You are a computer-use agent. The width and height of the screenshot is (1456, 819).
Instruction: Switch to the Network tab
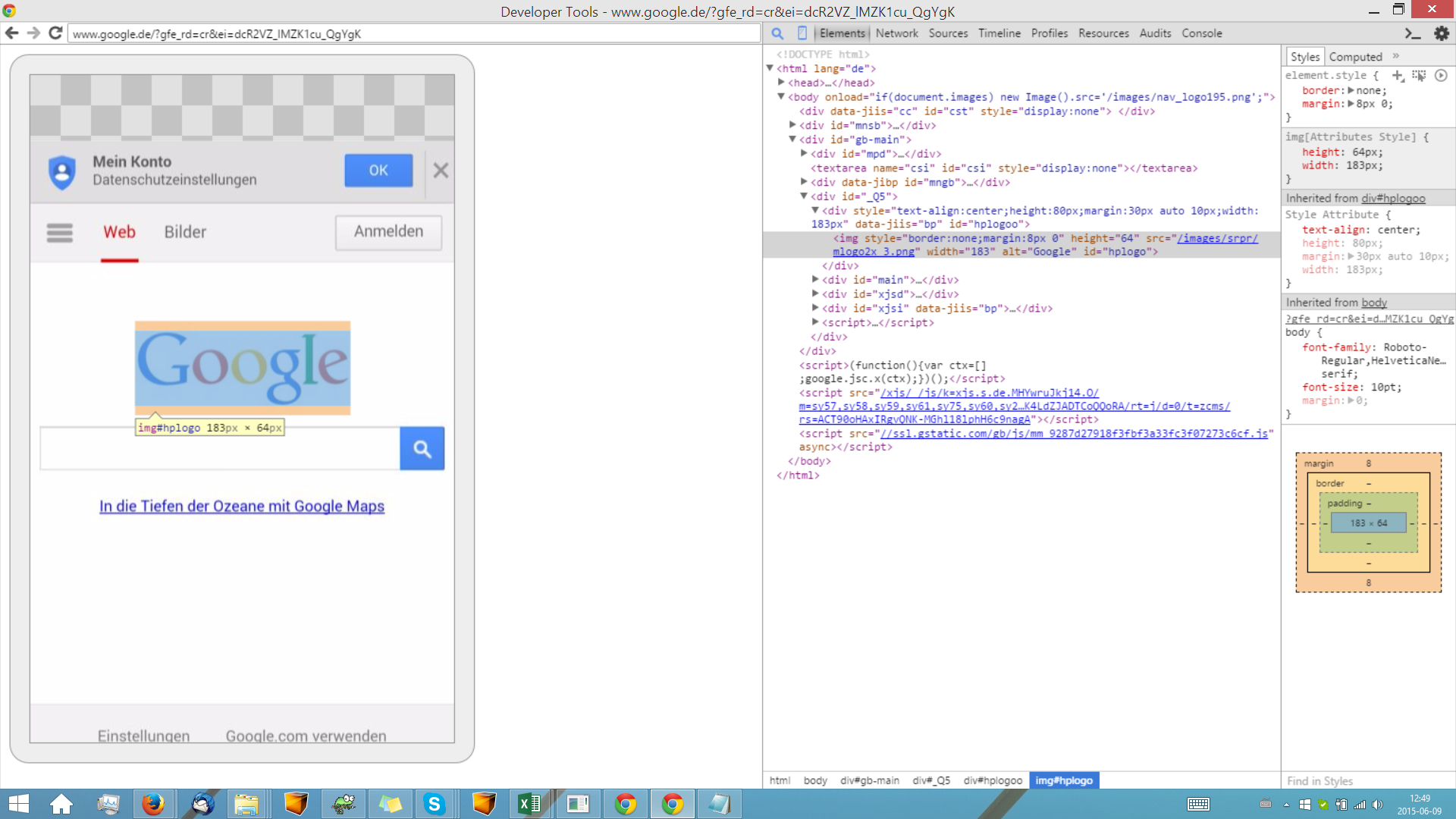(896, 33)
